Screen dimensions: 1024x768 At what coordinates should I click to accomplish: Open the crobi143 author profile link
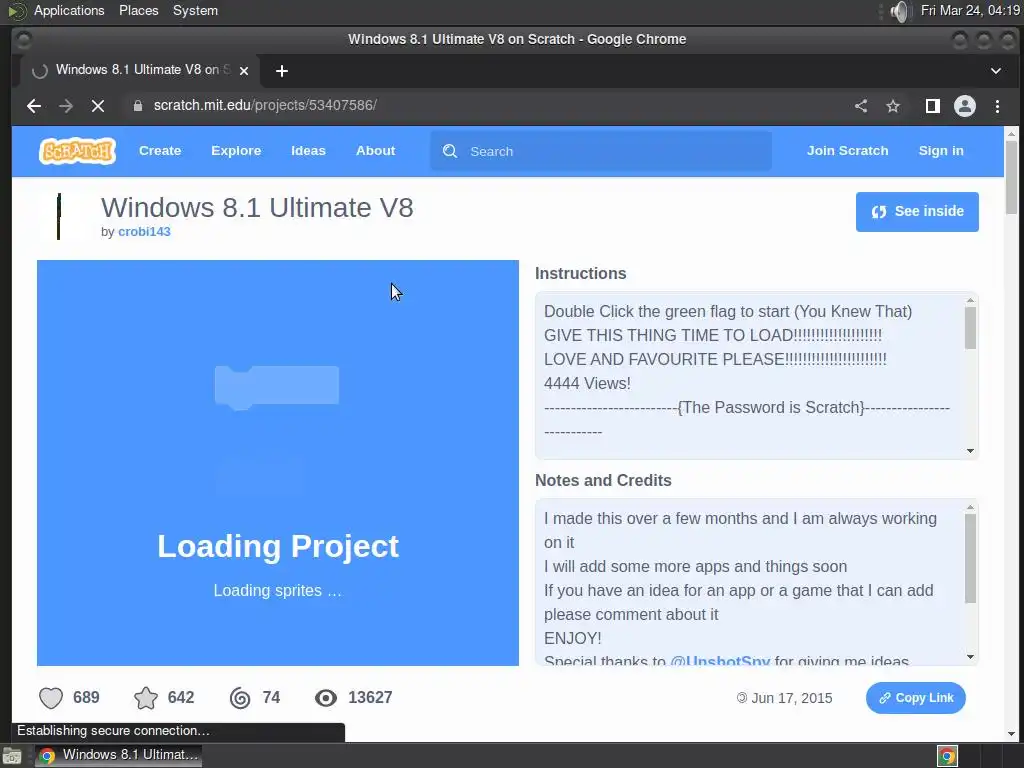[x=144, y=232]
